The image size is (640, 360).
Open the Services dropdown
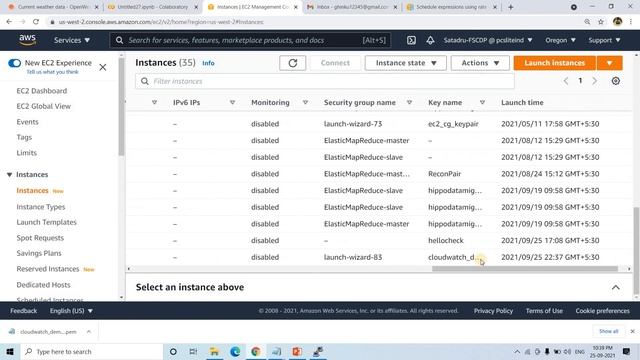coord(72,40)
